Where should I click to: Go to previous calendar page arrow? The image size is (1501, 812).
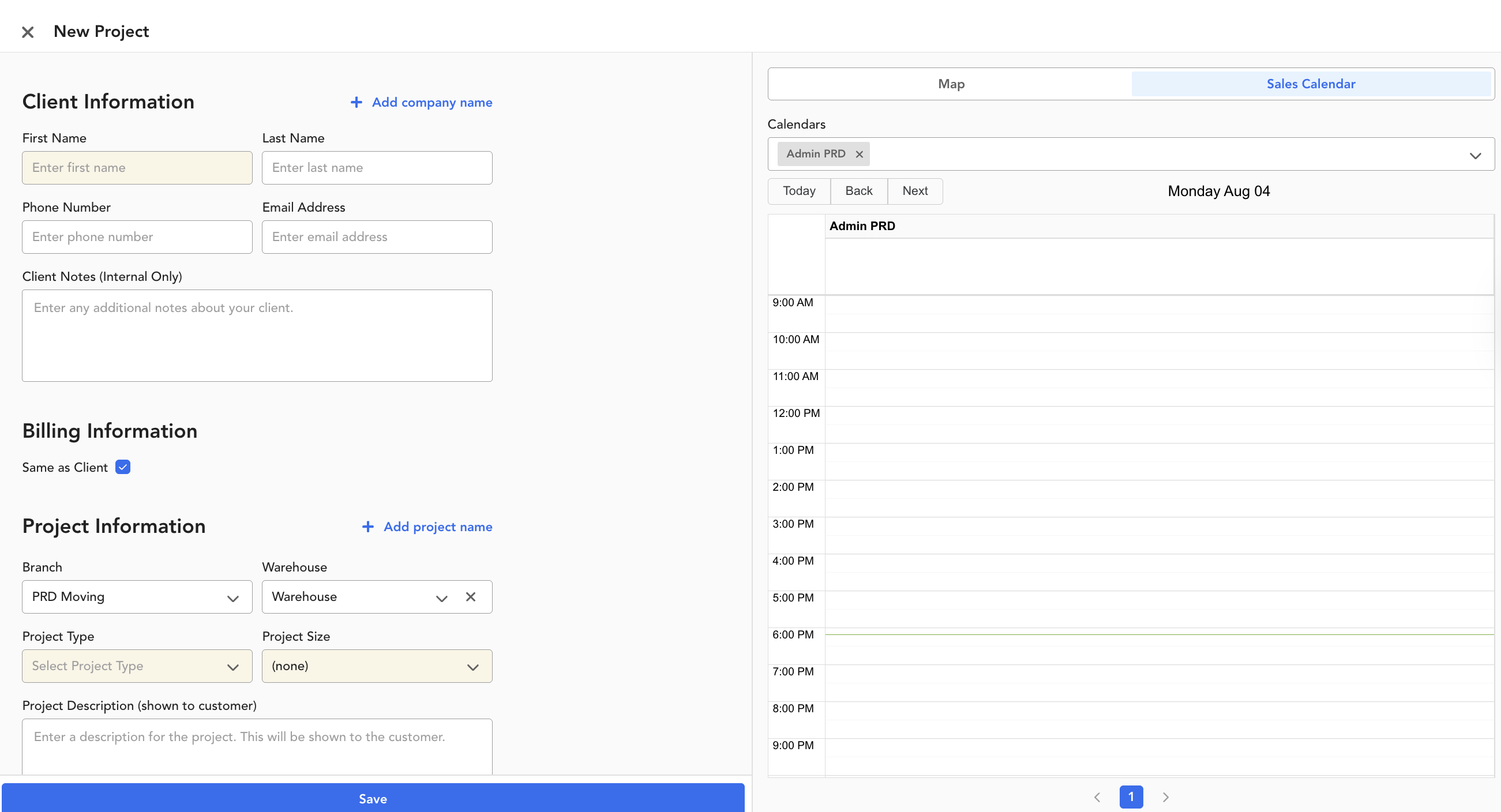(x=1097, y=797)
